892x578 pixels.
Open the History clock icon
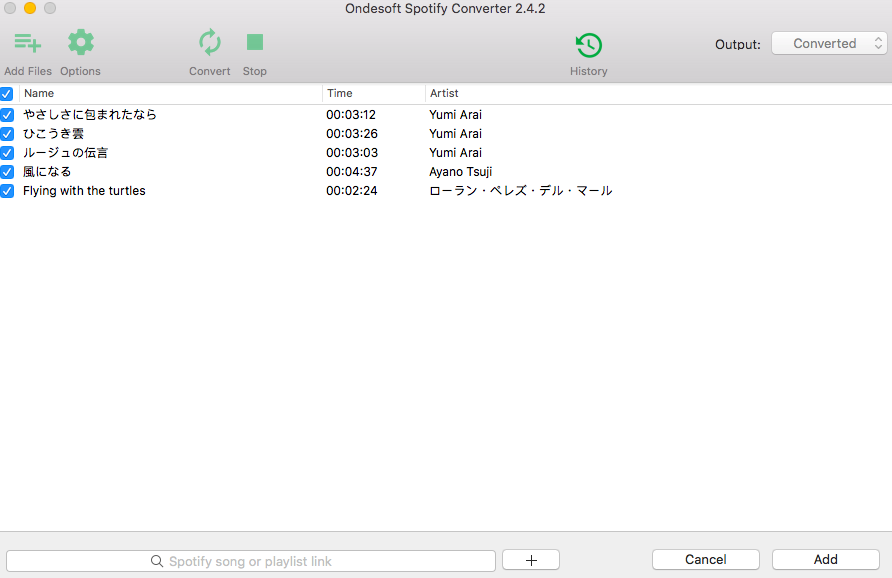tap(589, 45)
